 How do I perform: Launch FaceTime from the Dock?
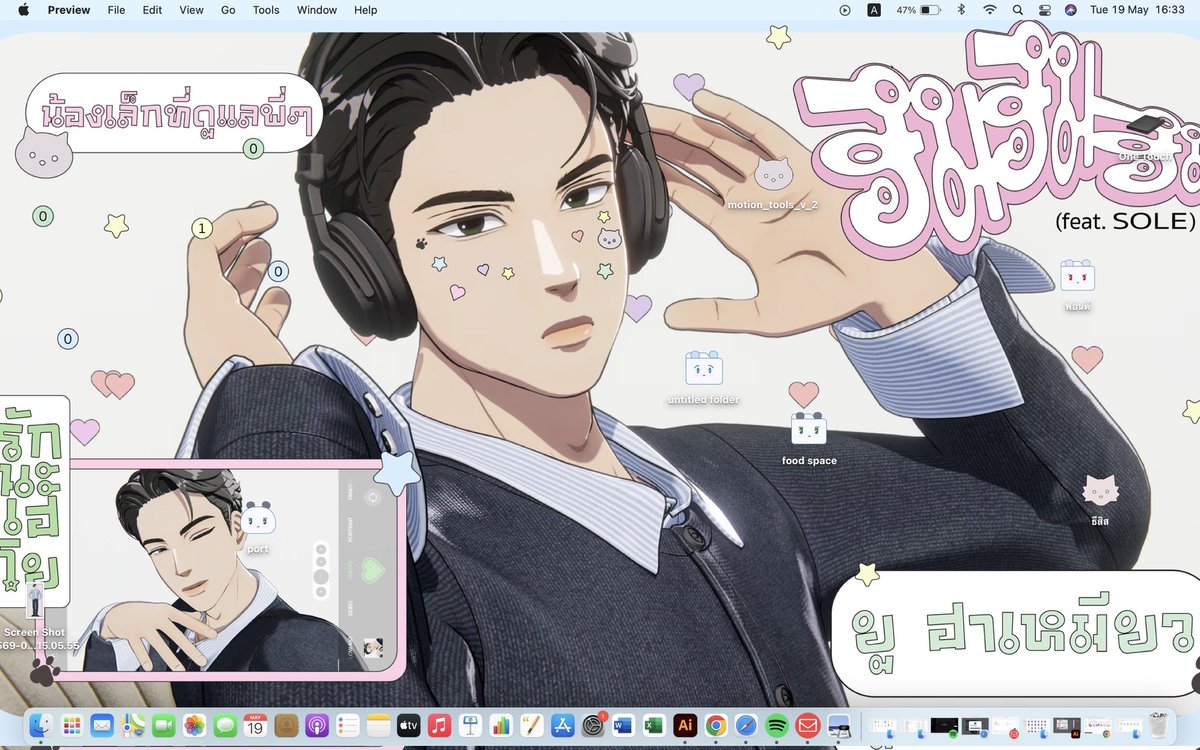(163, 725)
